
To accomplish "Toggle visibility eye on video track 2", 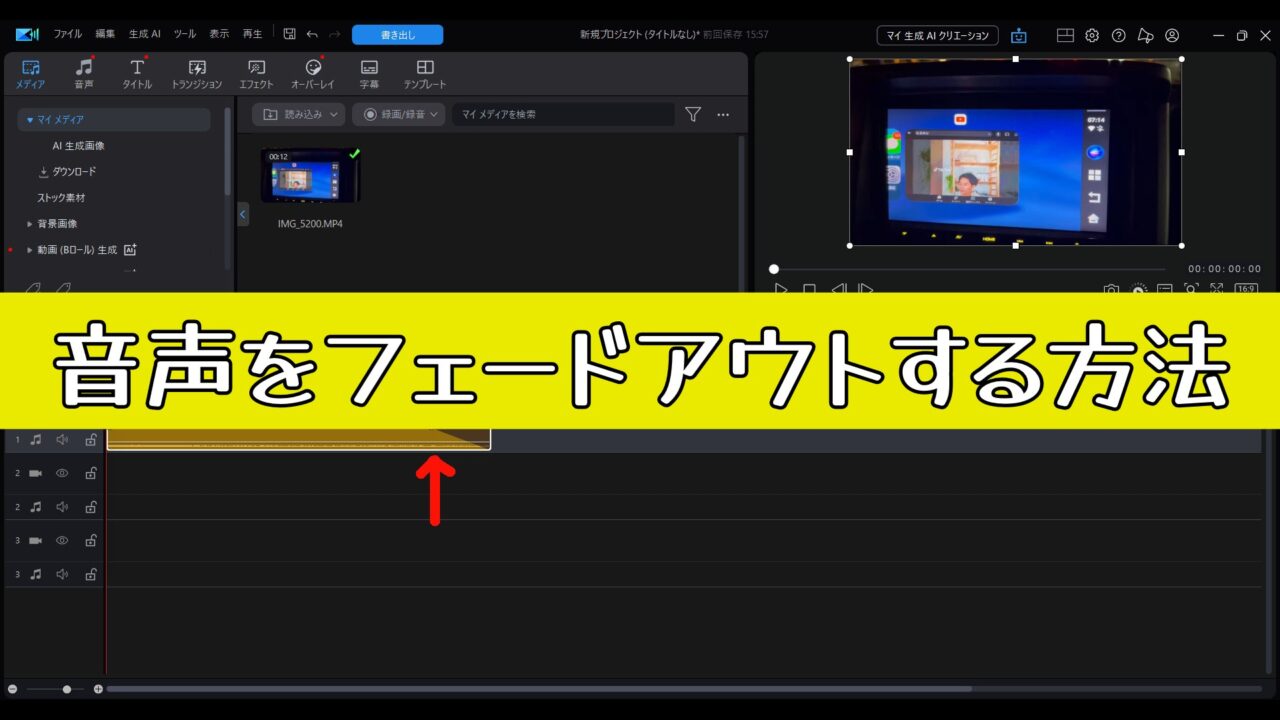I will (x=62, y=473).
